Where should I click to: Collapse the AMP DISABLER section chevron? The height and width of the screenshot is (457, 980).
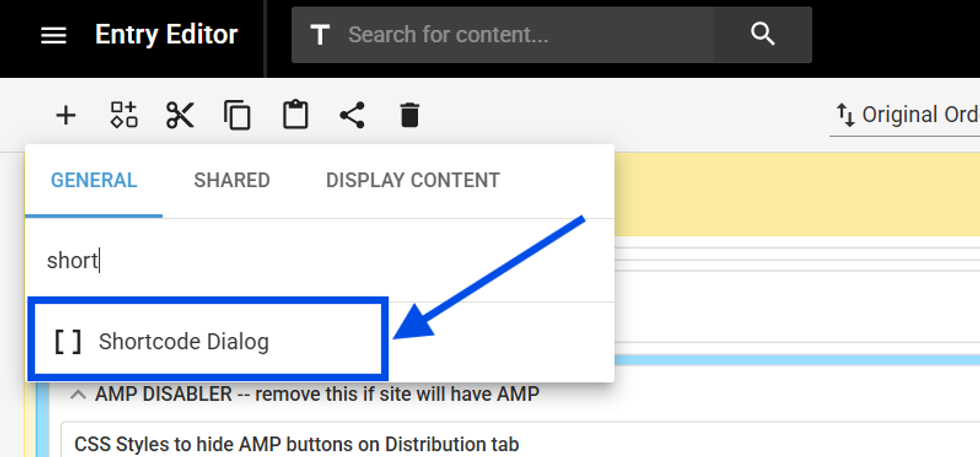(77, 395)
